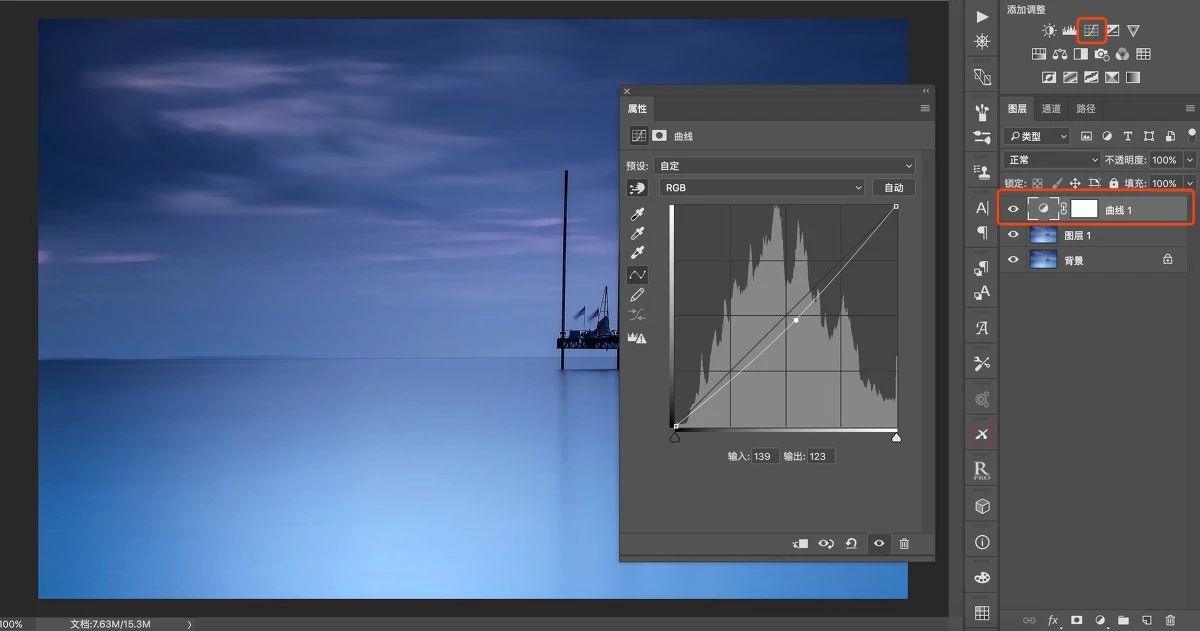
Task: Create a new layer
Action: [1147, 620]
